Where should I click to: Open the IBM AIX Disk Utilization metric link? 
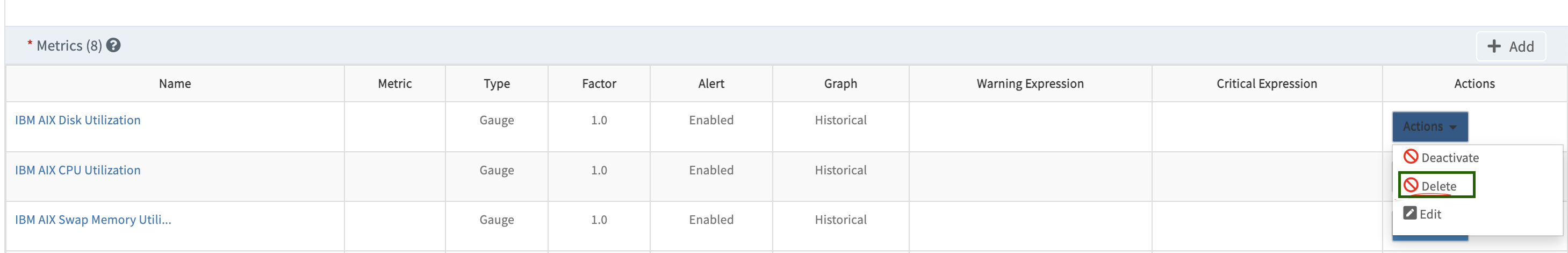click(78, 120)
